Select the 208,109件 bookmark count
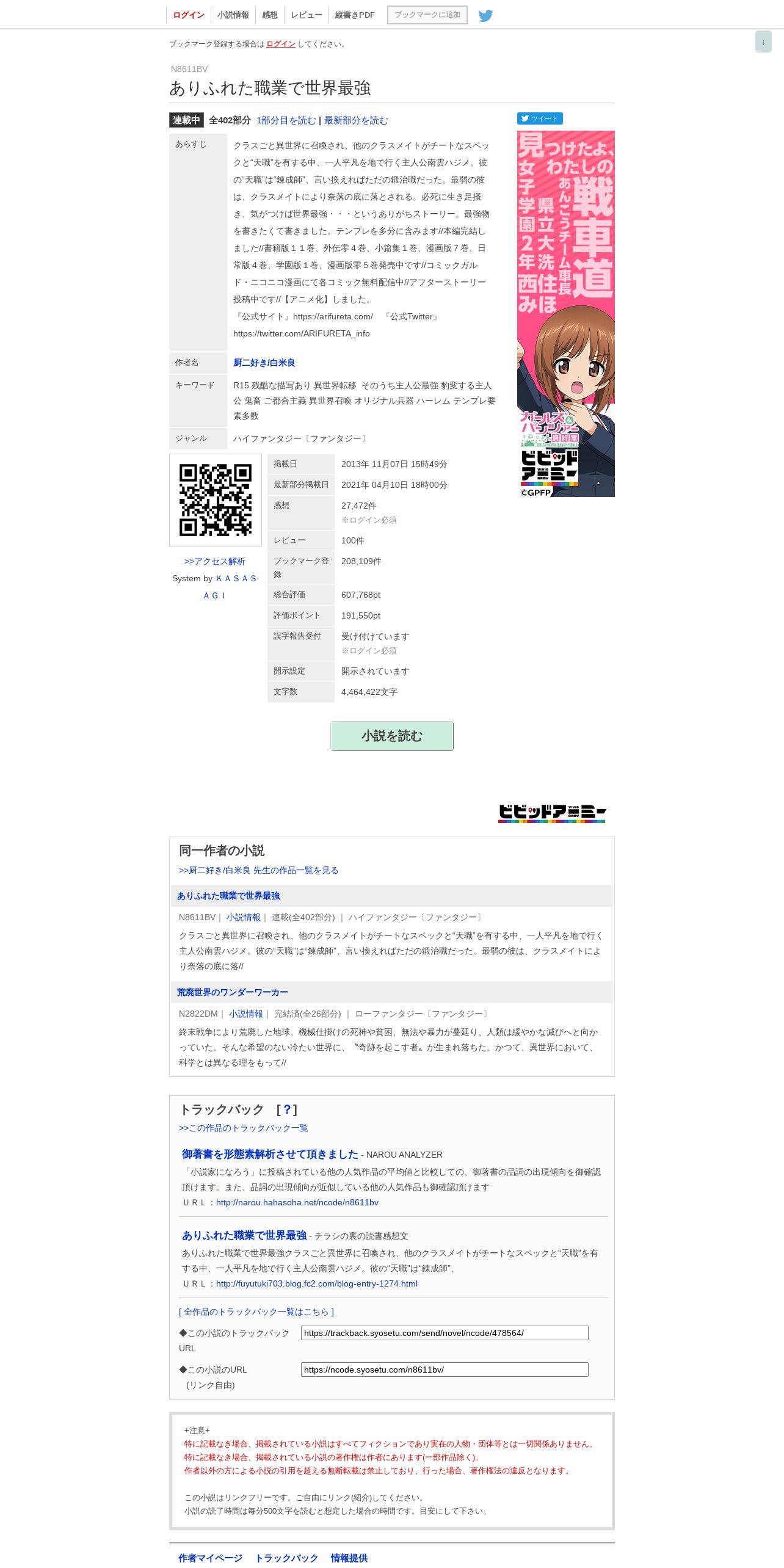This screenshot has height=1568, width=784. [x=361, y=561]
